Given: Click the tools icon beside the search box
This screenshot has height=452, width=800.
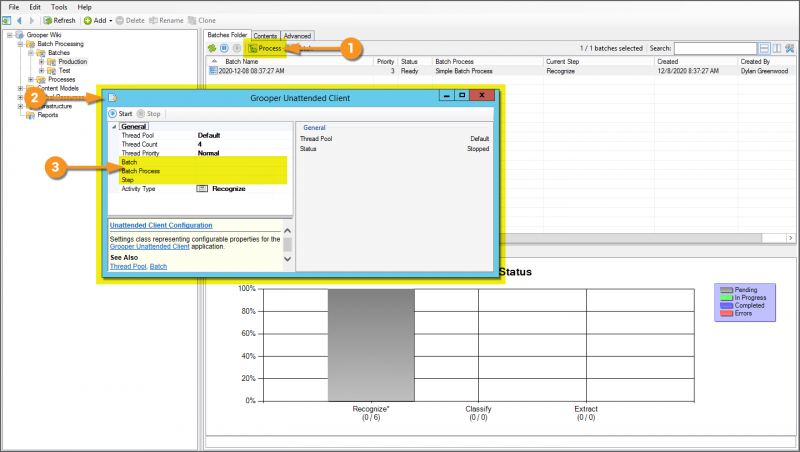Looking at the screenshot, I should pos(790,48).
